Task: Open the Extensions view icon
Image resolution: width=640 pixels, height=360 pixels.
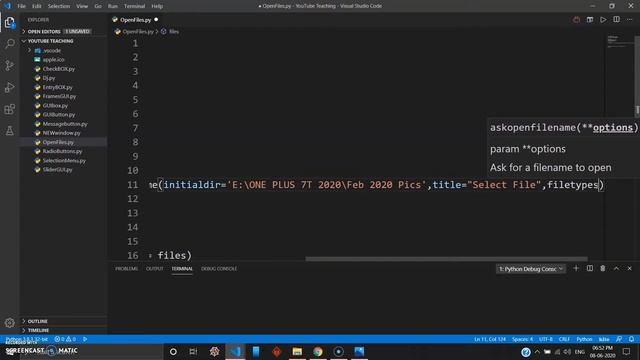Action: point(9,109)
